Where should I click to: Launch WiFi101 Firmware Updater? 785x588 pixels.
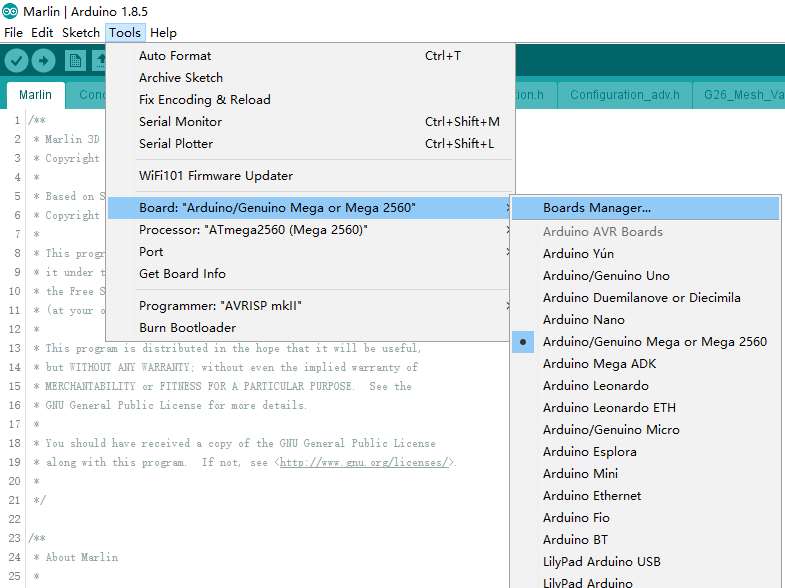(x=310, y=176)
